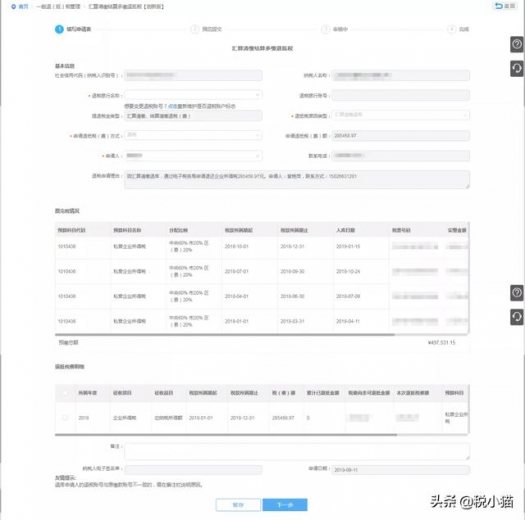Click the blue 下一步 next-step button

point(285,505)
